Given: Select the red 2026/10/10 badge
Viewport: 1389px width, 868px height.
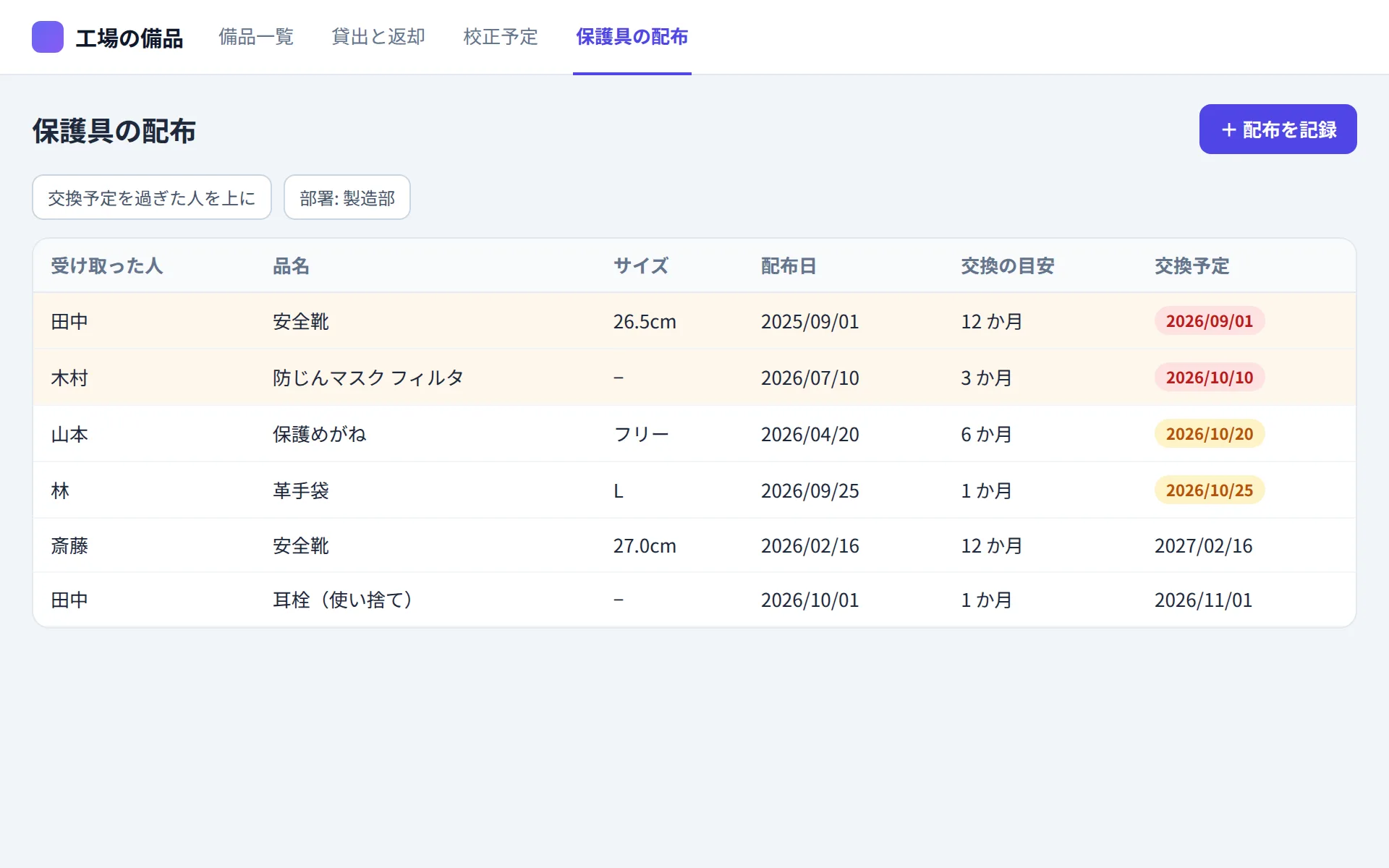Looking at the screenshot, I should (1210, 378).
